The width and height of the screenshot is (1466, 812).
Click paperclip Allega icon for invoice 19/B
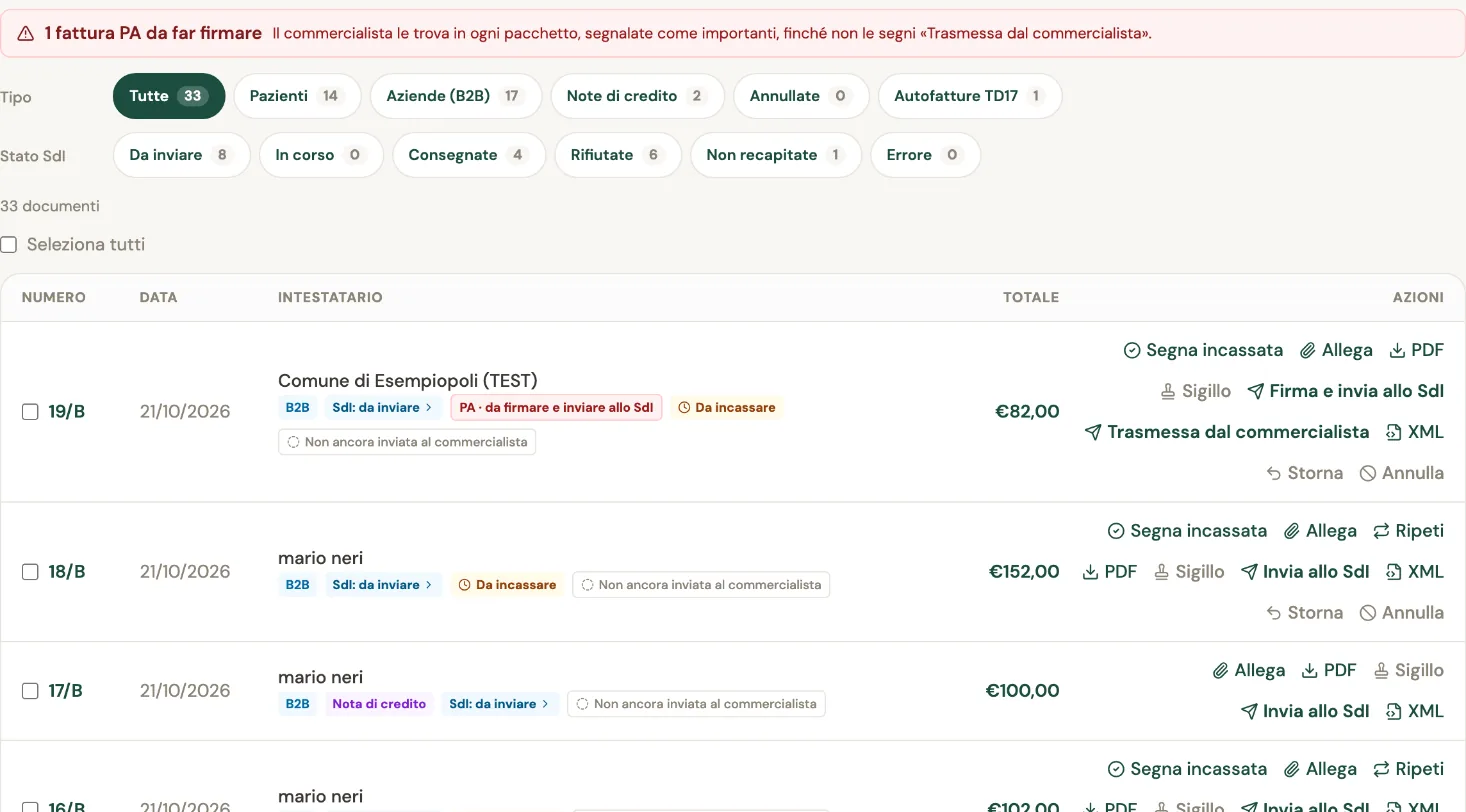tap(1307, 350)
